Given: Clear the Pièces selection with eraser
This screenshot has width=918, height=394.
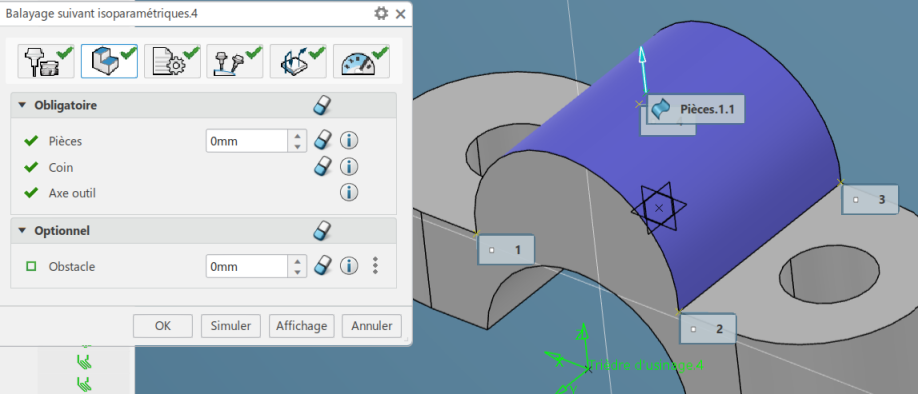Looking at the screenshot, I should tap(323, 141).
